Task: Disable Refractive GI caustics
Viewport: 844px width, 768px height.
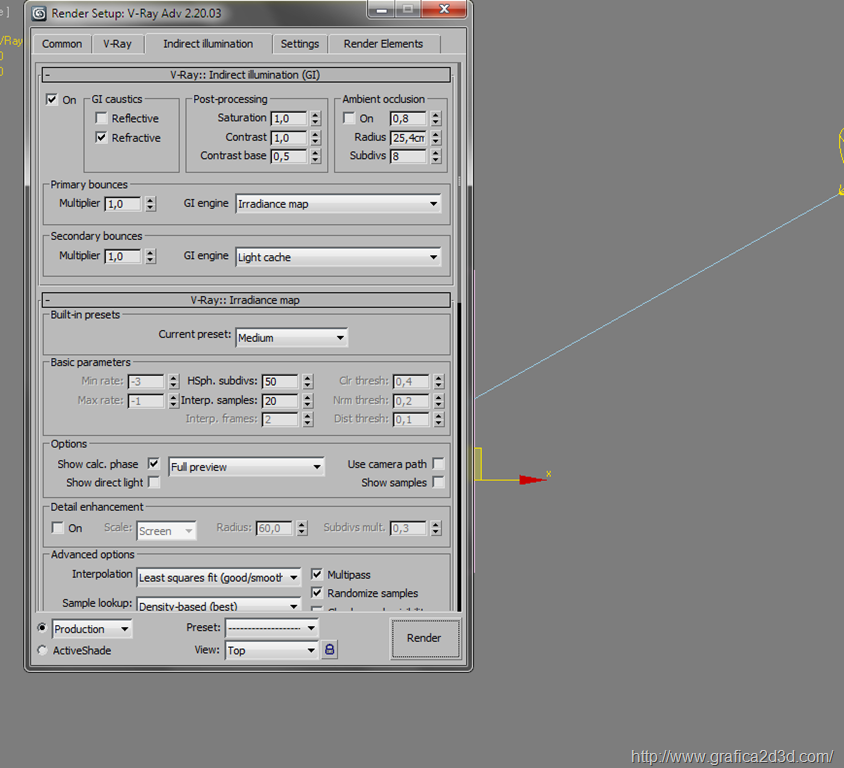Action: (101, 137)
